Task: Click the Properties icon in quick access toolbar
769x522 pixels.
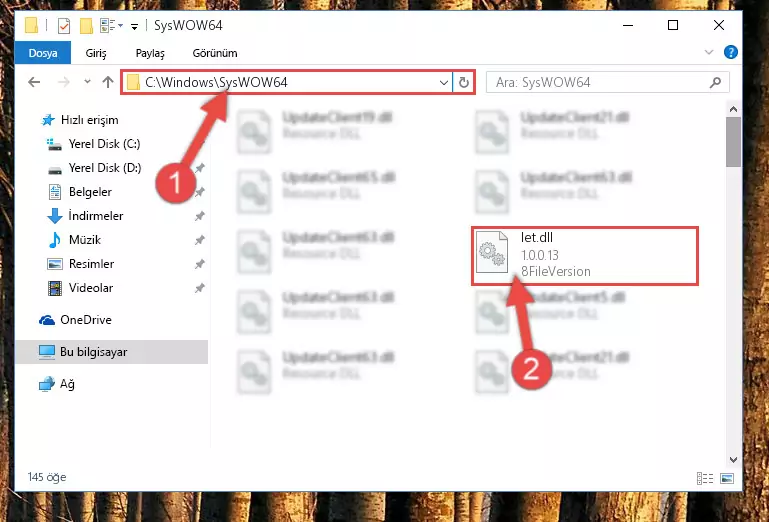Action: 64,26
